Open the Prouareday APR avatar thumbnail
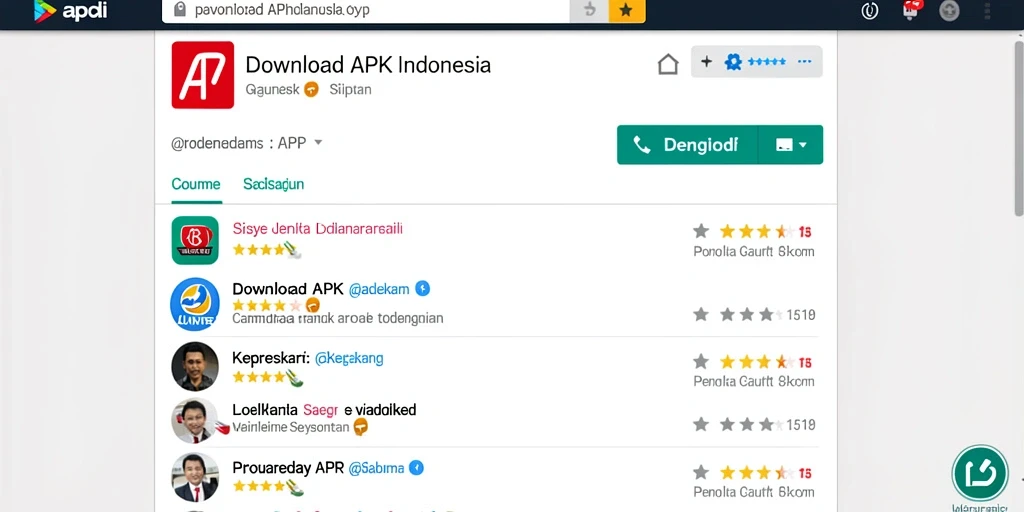 click(x=195, y=477)
